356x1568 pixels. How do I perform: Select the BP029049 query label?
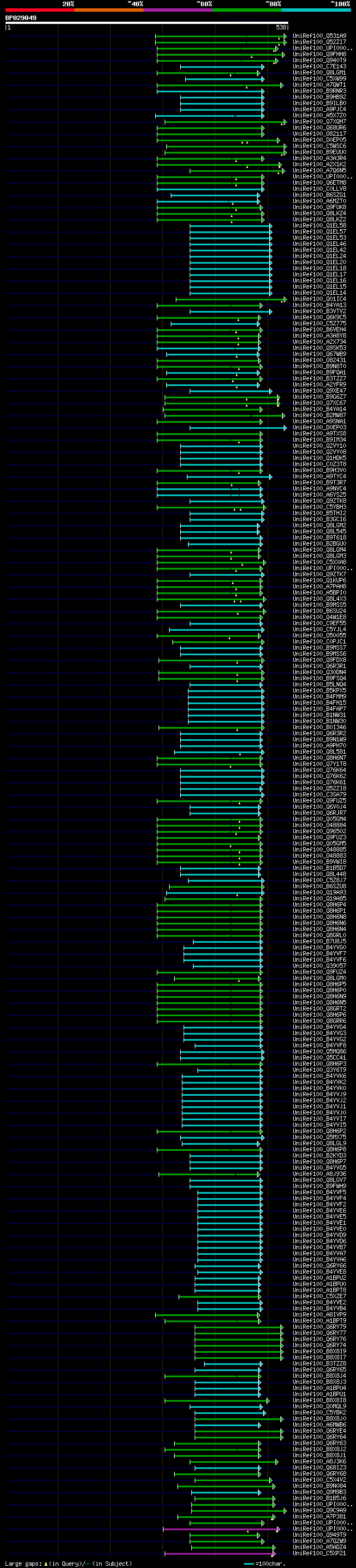(21, 18)
